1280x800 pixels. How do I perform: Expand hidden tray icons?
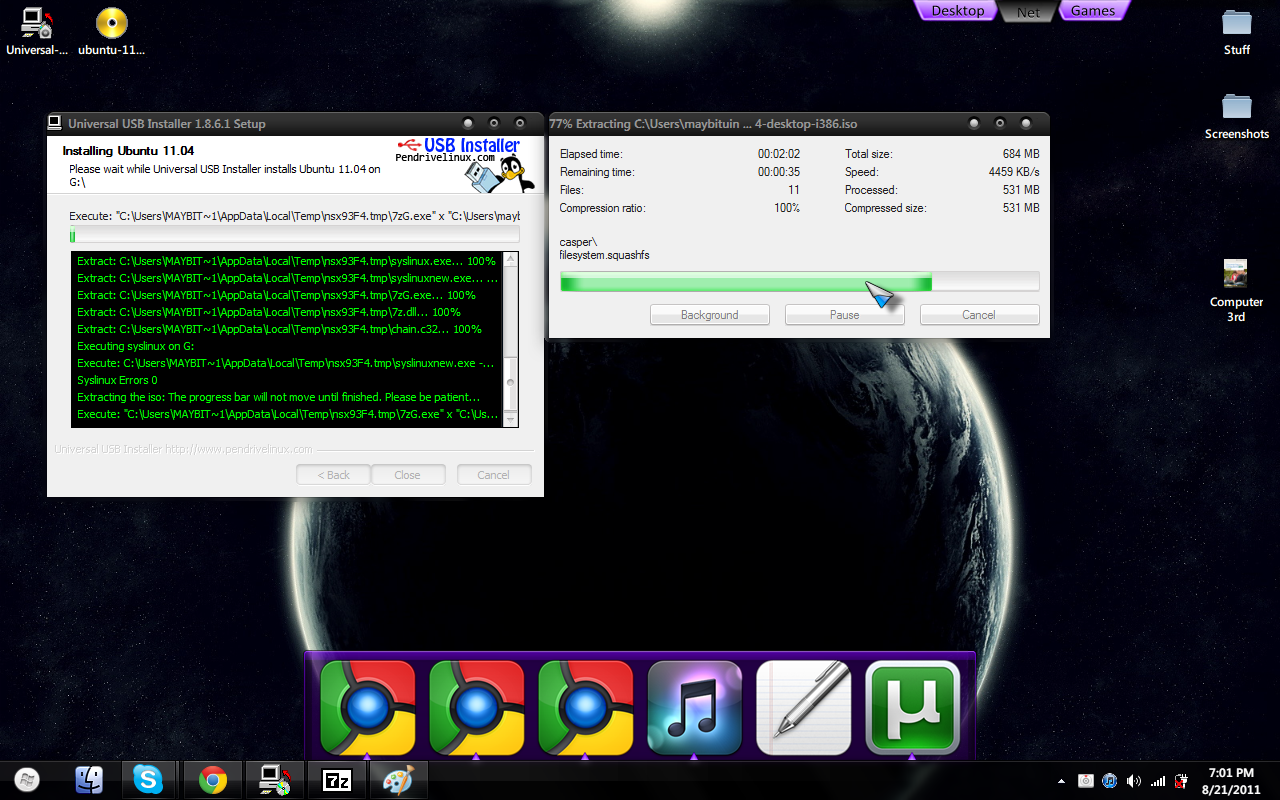1061,780
